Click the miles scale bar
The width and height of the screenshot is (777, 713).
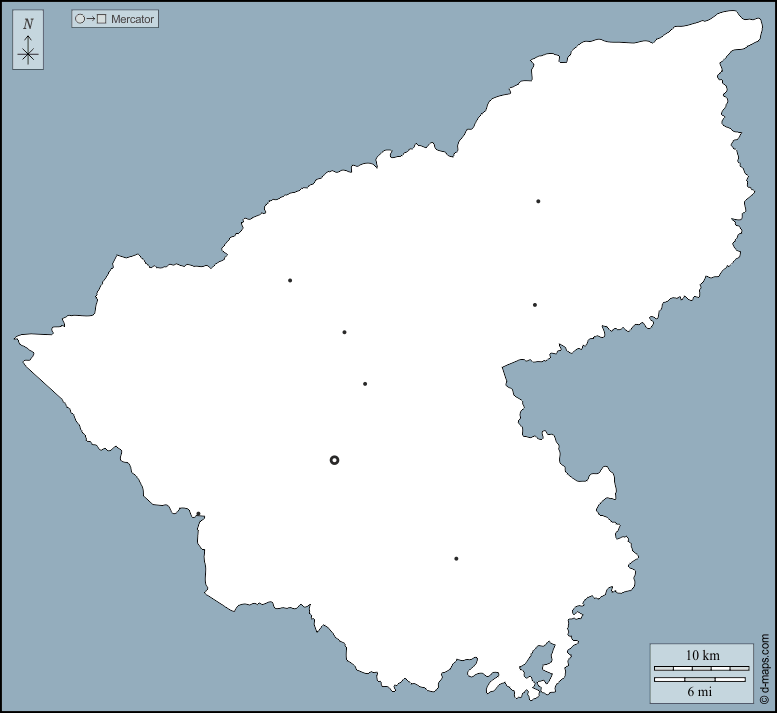pyautogui.click(x=700, y=679)
